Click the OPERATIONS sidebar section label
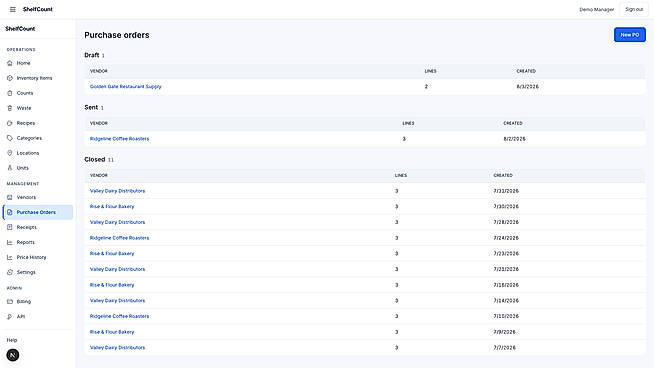Image resolution: width=654 pixels, height=368 pixels. (x=21, y=50)
